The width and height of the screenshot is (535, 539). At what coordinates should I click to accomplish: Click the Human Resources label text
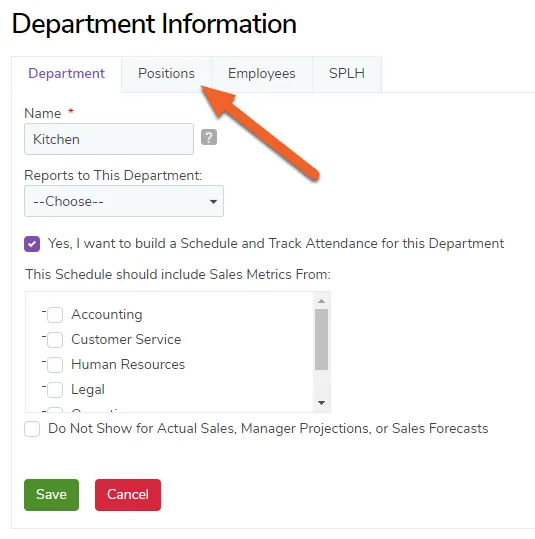128,364
